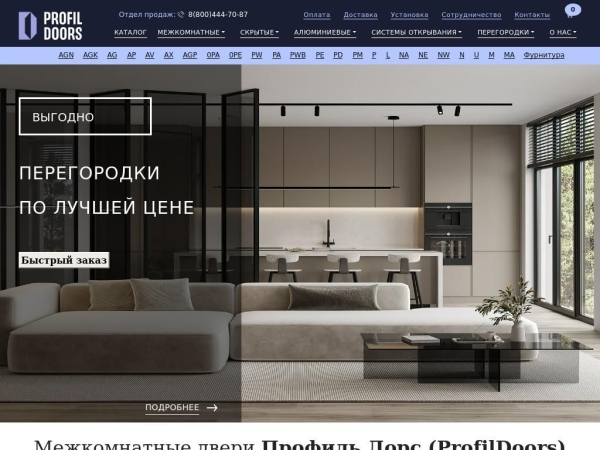600x450 pixels.
Task: Select the PW series link
Action: click(256, 55)
